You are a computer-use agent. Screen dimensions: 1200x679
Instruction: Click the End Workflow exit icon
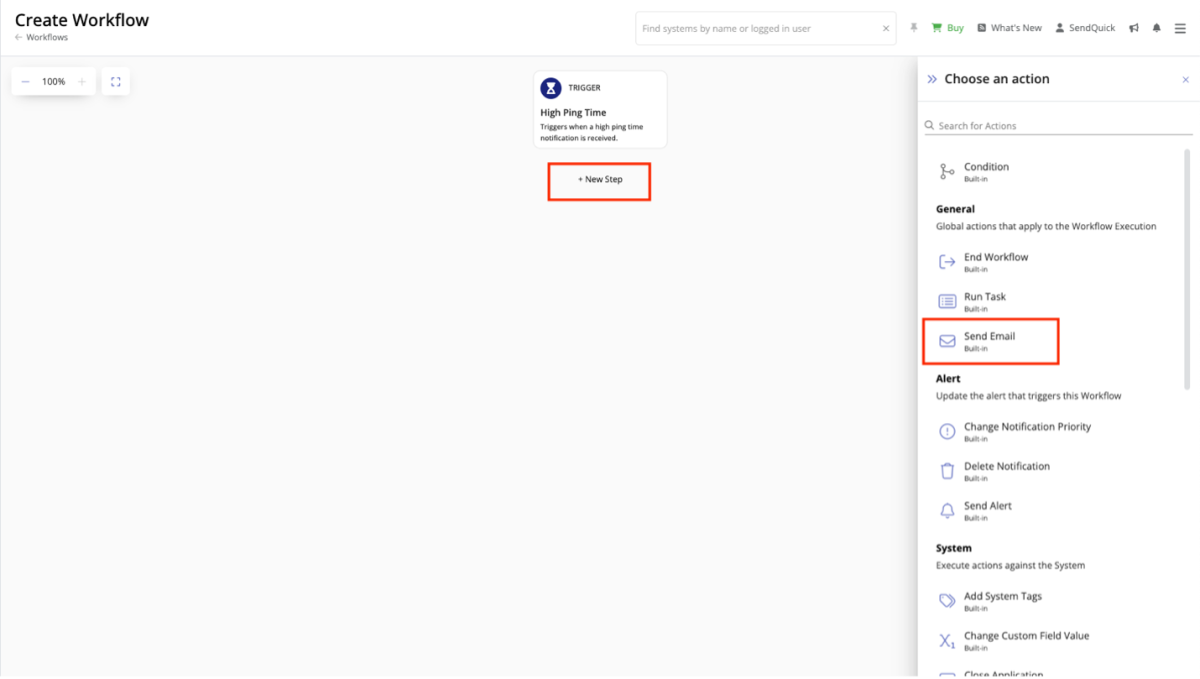point(947,262)
